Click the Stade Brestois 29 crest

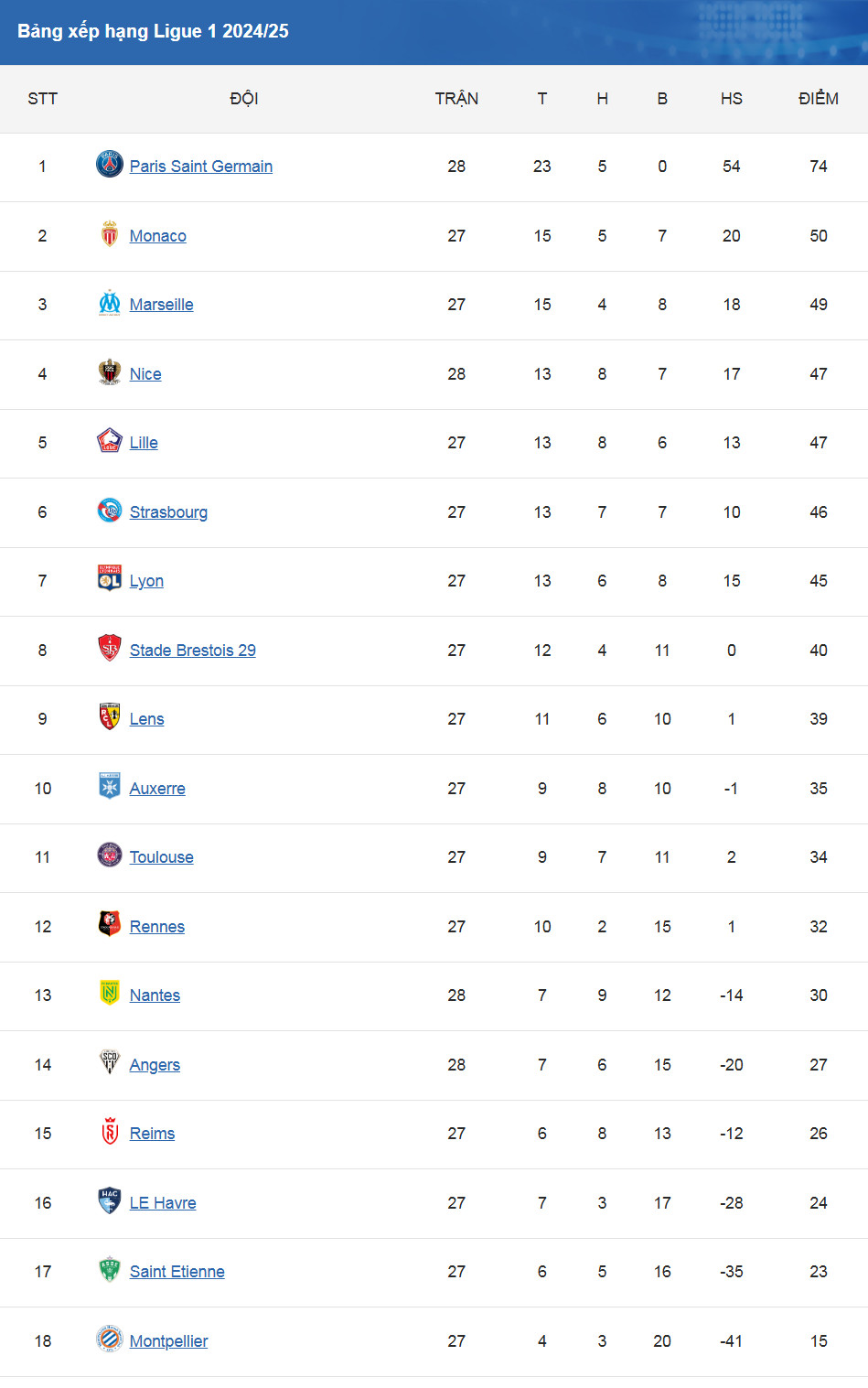coord(110,649)
